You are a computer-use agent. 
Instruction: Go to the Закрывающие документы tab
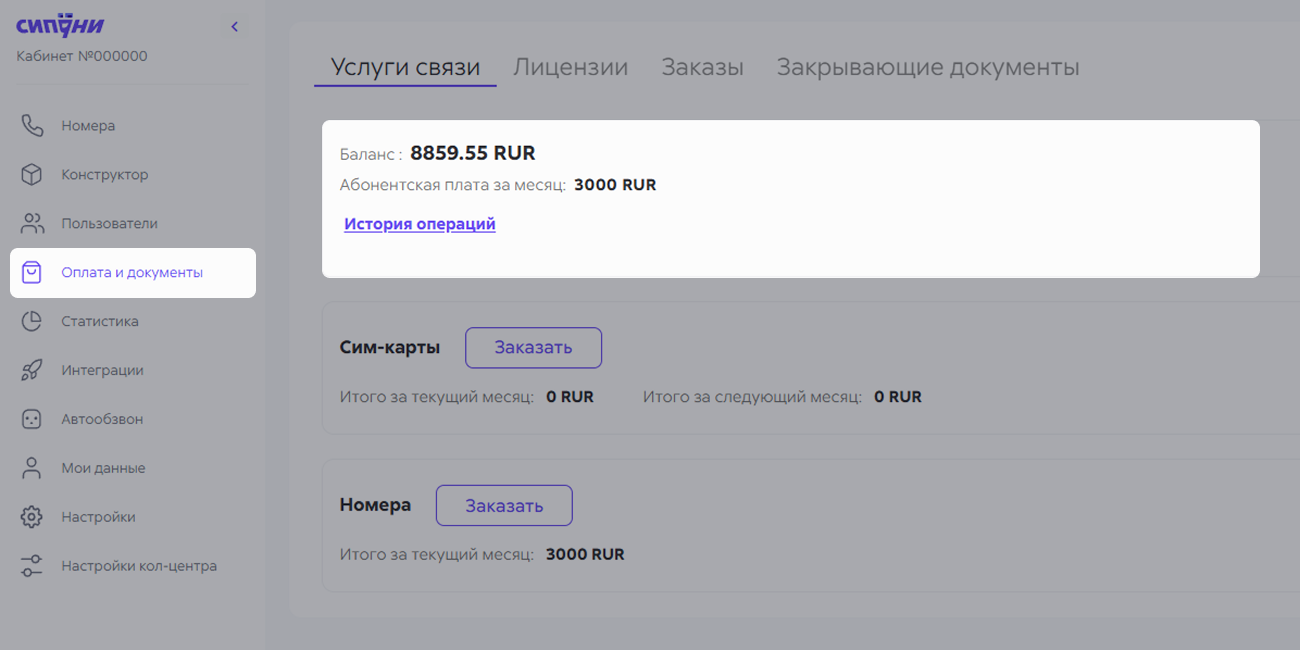click(927, 68)
